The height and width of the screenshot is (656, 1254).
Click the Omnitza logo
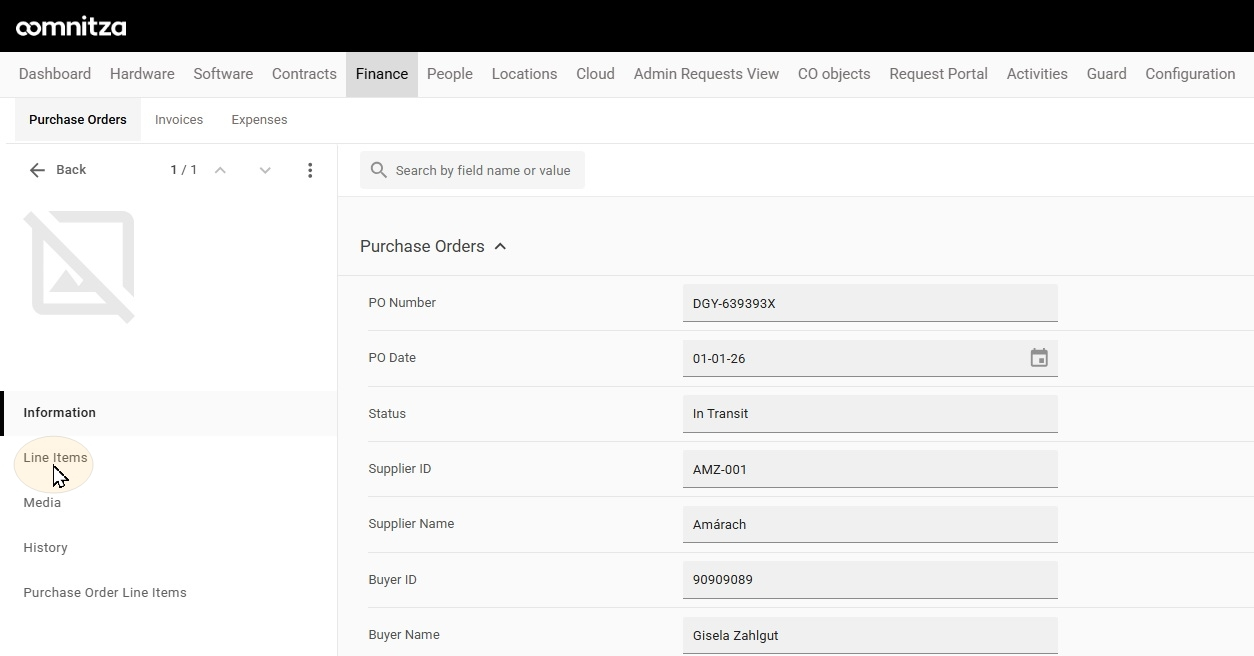[71, 27]
